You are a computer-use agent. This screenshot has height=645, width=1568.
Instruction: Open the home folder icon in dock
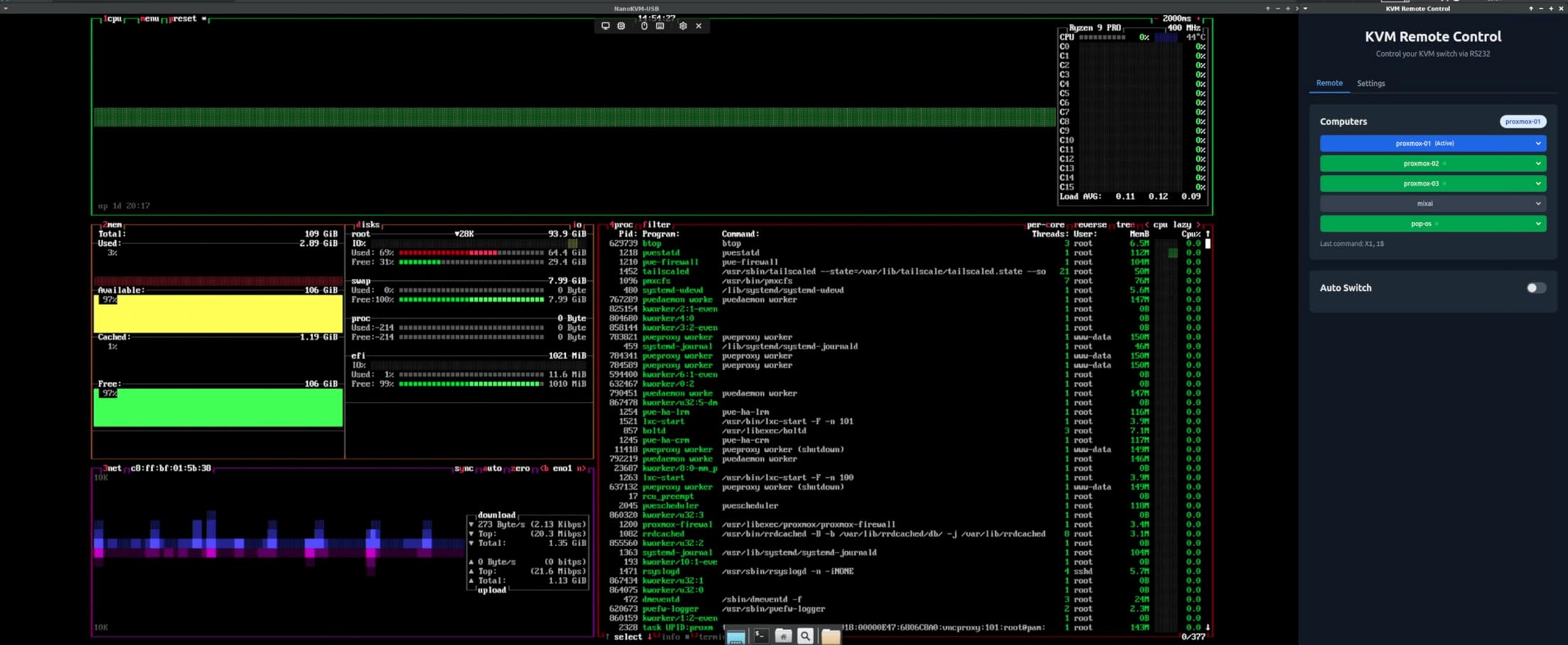pos(783,636)
